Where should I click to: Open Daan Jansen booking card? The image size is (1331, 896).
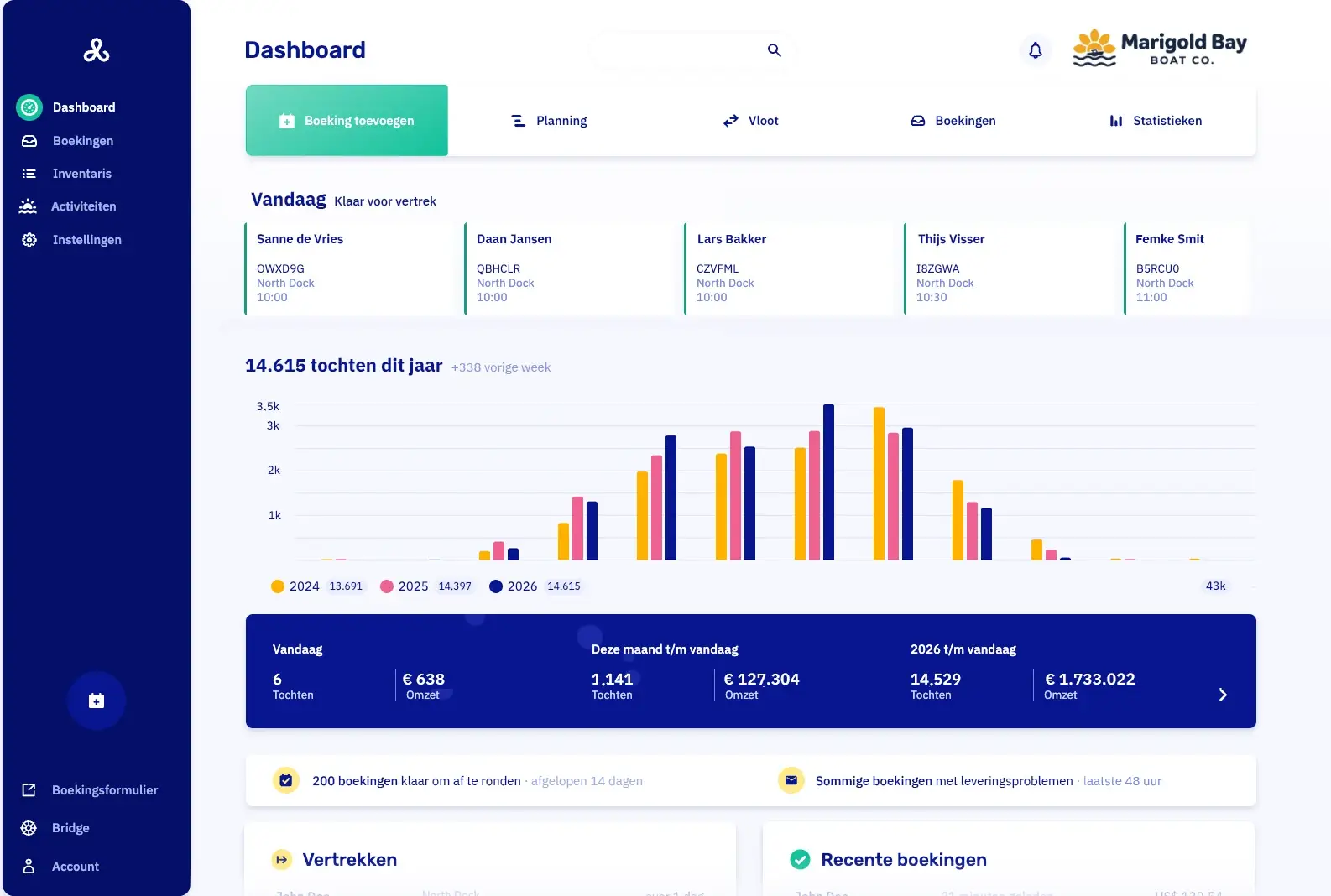(x=570, y=268)
